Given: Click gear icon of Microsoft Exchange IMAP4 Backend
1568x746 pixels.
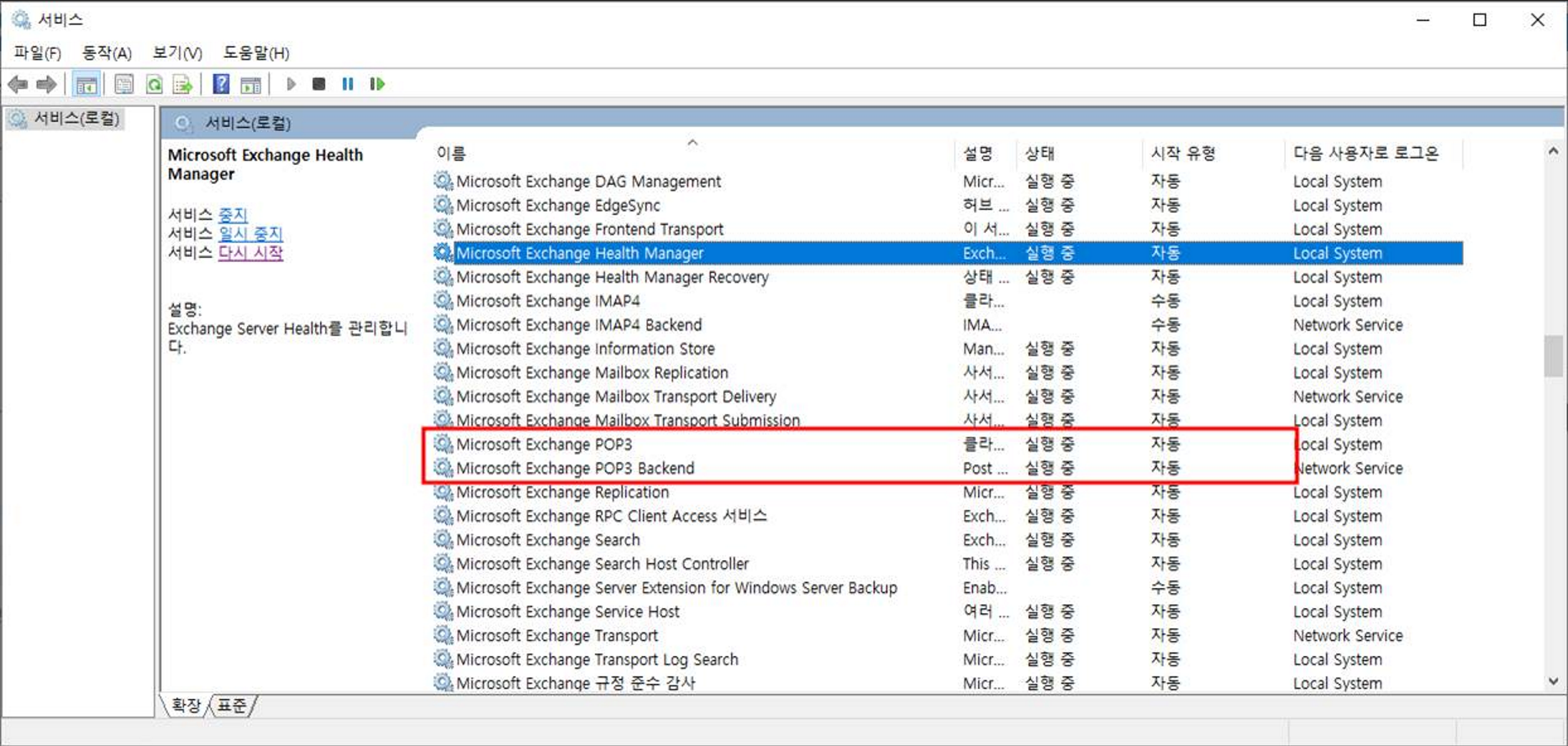Looking at the screenshot, I should [443, 324].
